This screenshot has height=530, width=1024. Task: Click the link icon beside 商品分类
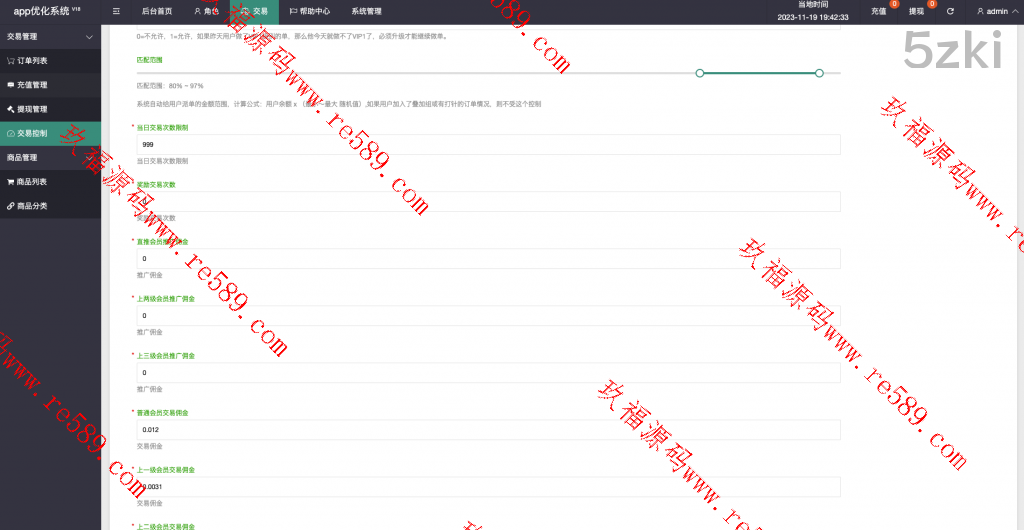click(11, 206)
